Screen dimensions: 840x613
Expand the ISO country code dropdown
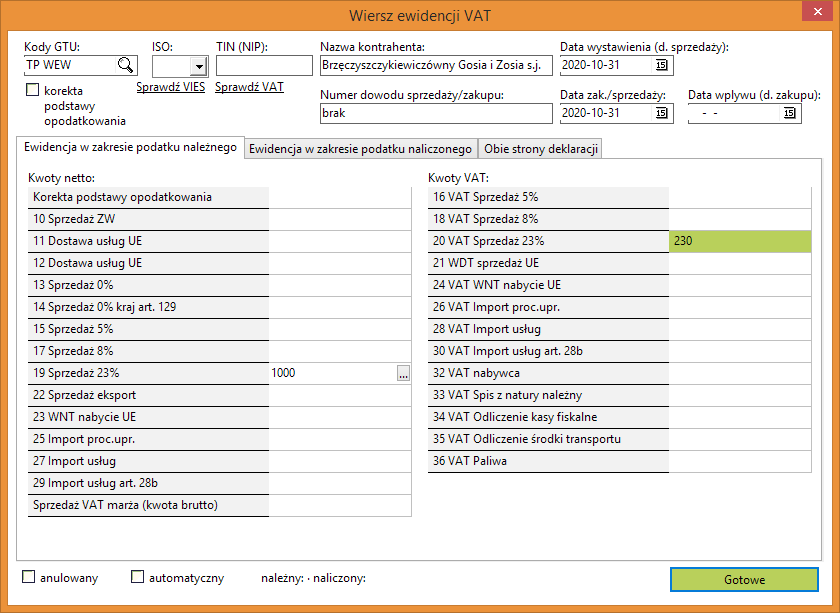click(199, 66)
